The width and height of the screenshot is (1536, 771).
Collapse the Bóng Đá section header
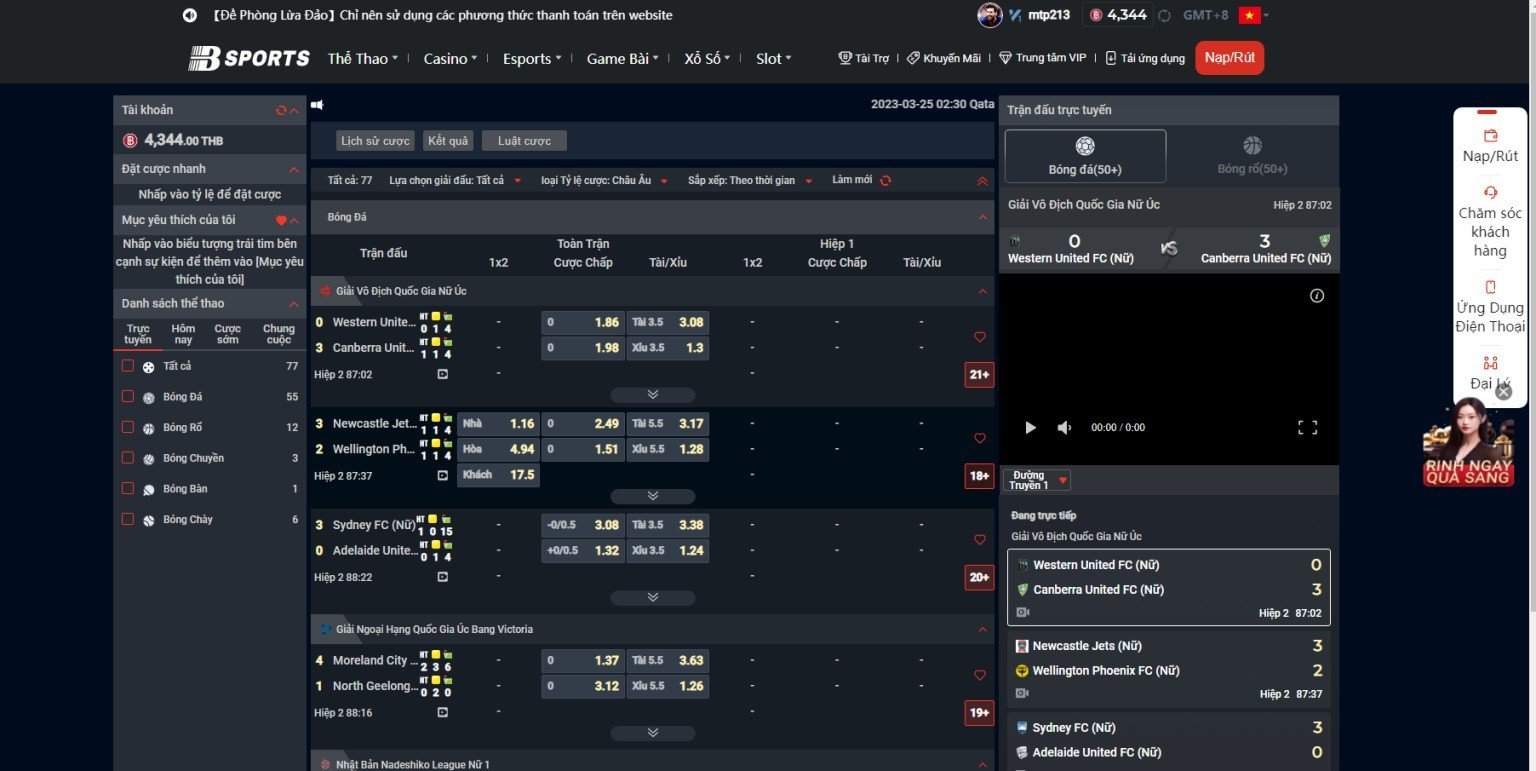(982, 217)
